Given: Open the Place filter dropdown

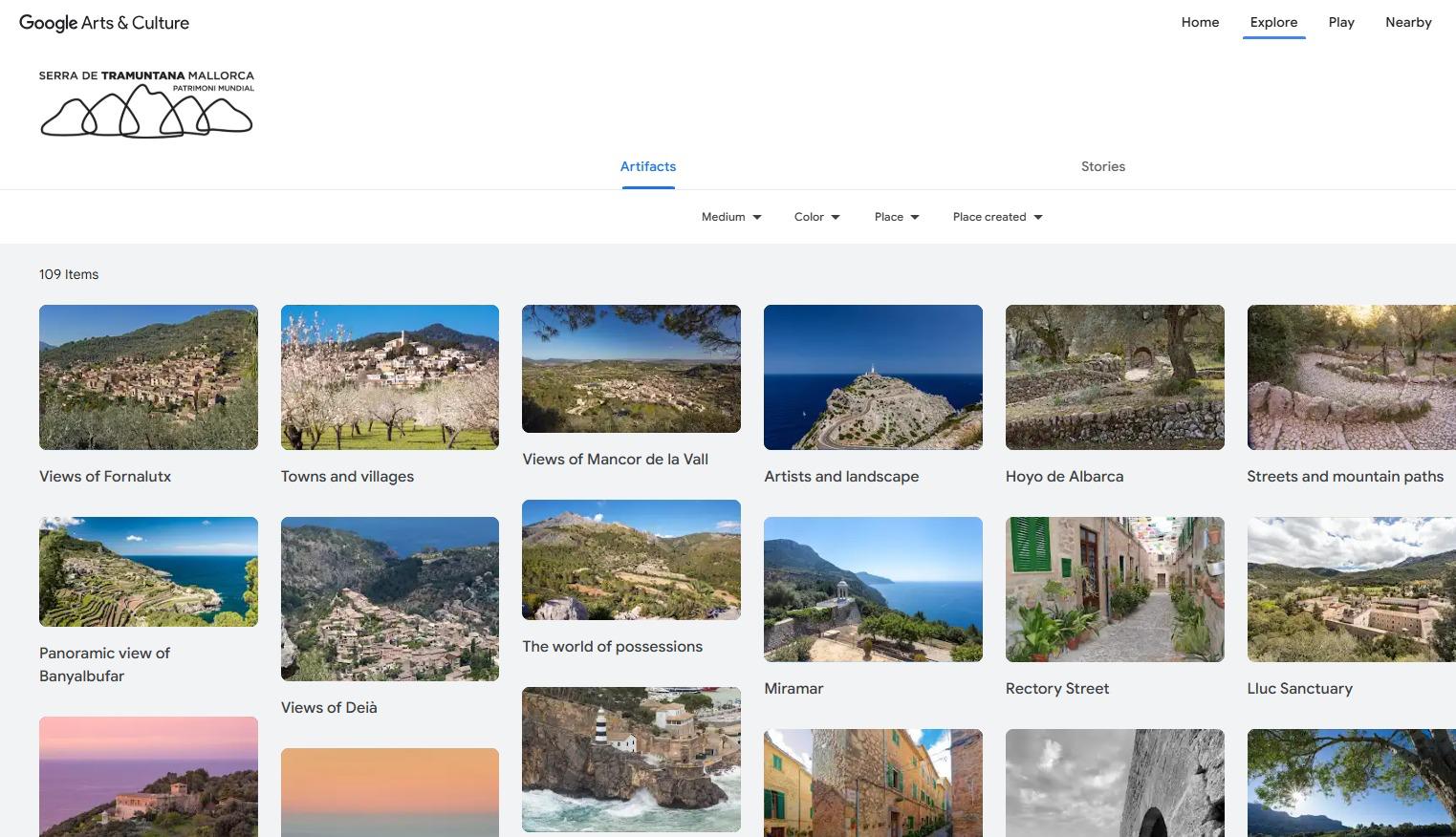Looking at the screenshot, I should click(x=896, y=217).
